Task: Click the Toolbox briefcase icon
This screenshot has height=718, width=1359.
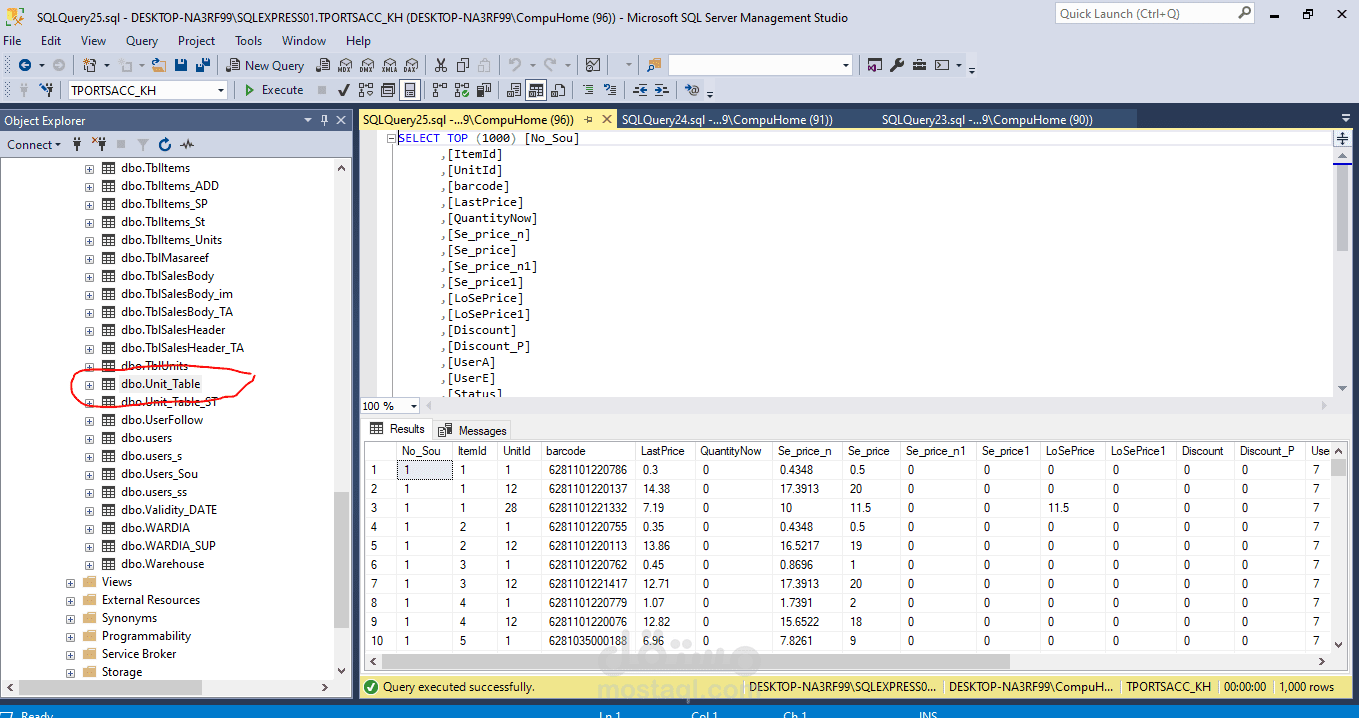Action: pos(919,65)
